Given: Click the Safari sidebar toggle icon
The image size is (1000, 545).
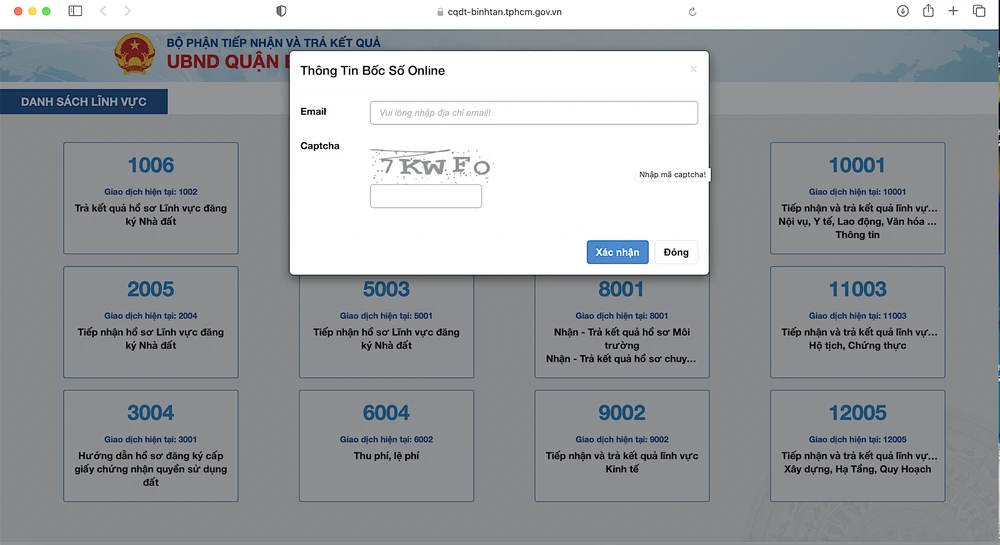Looking at the screenshot, I should [x=75, y=11].
